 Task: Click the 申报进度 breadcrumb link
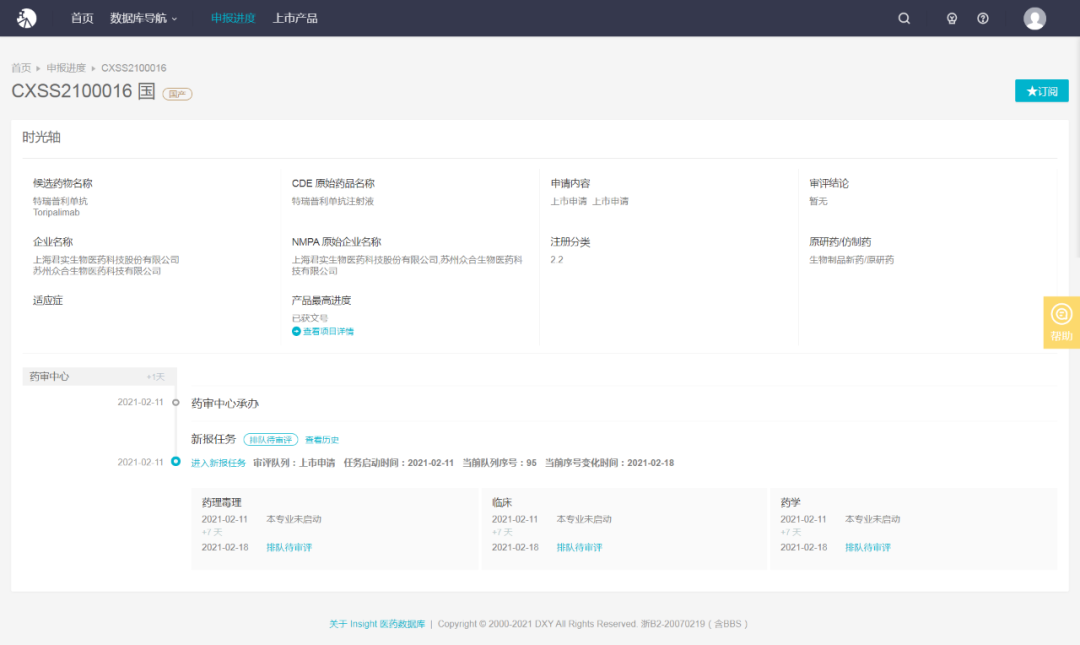coord(66,68)
